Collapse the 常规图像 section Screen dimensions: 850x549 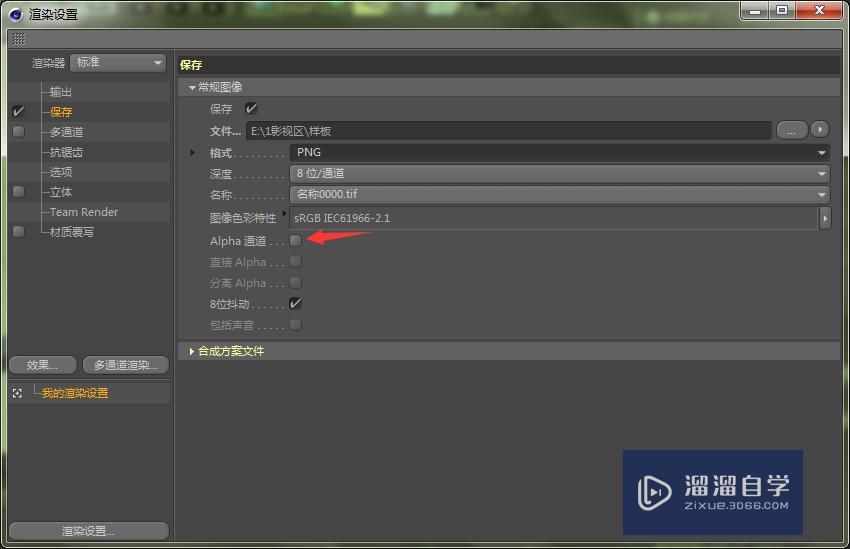[192, 88]
